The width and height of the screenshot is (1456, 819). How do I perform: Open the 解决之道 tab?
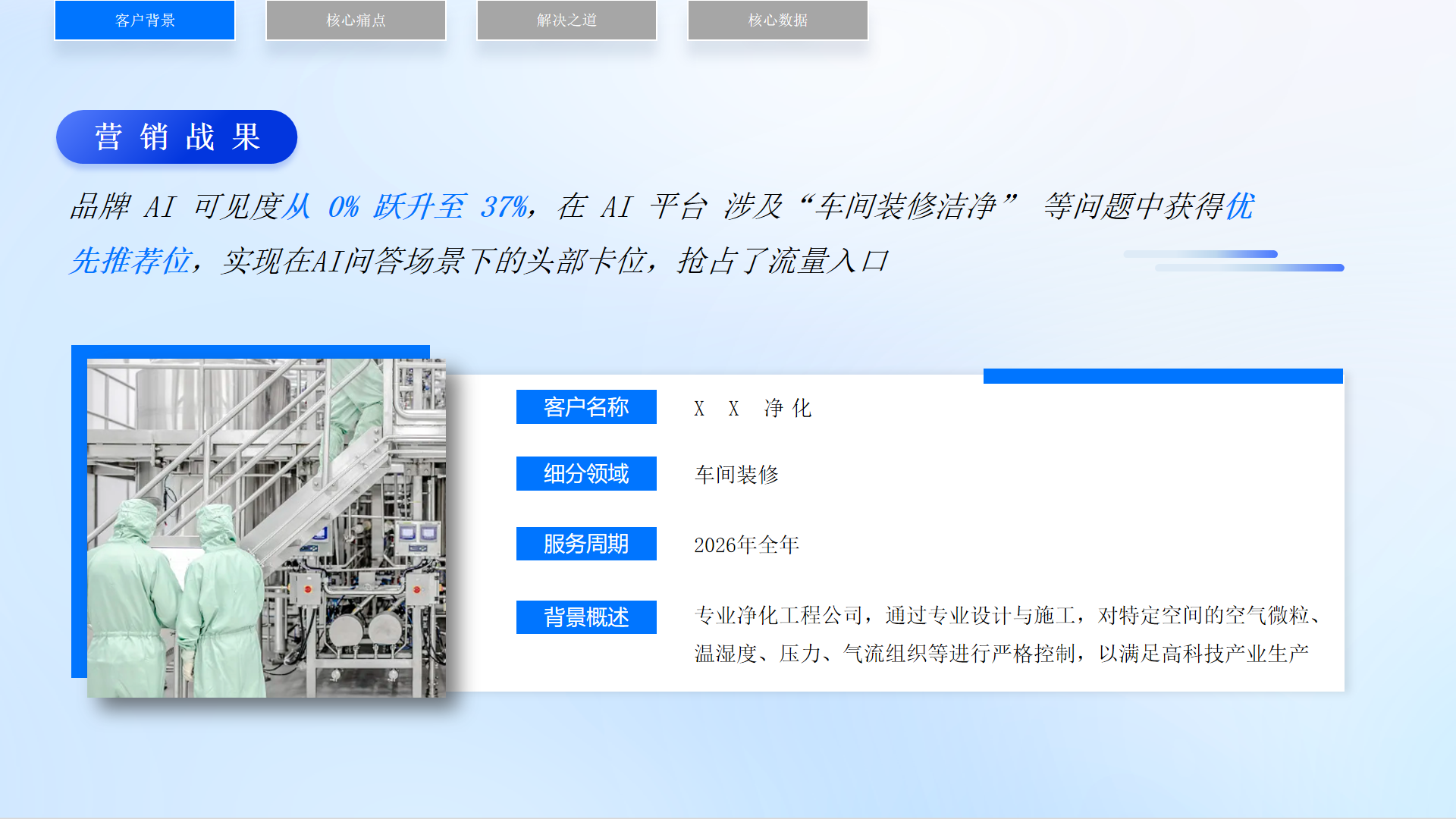566,20
